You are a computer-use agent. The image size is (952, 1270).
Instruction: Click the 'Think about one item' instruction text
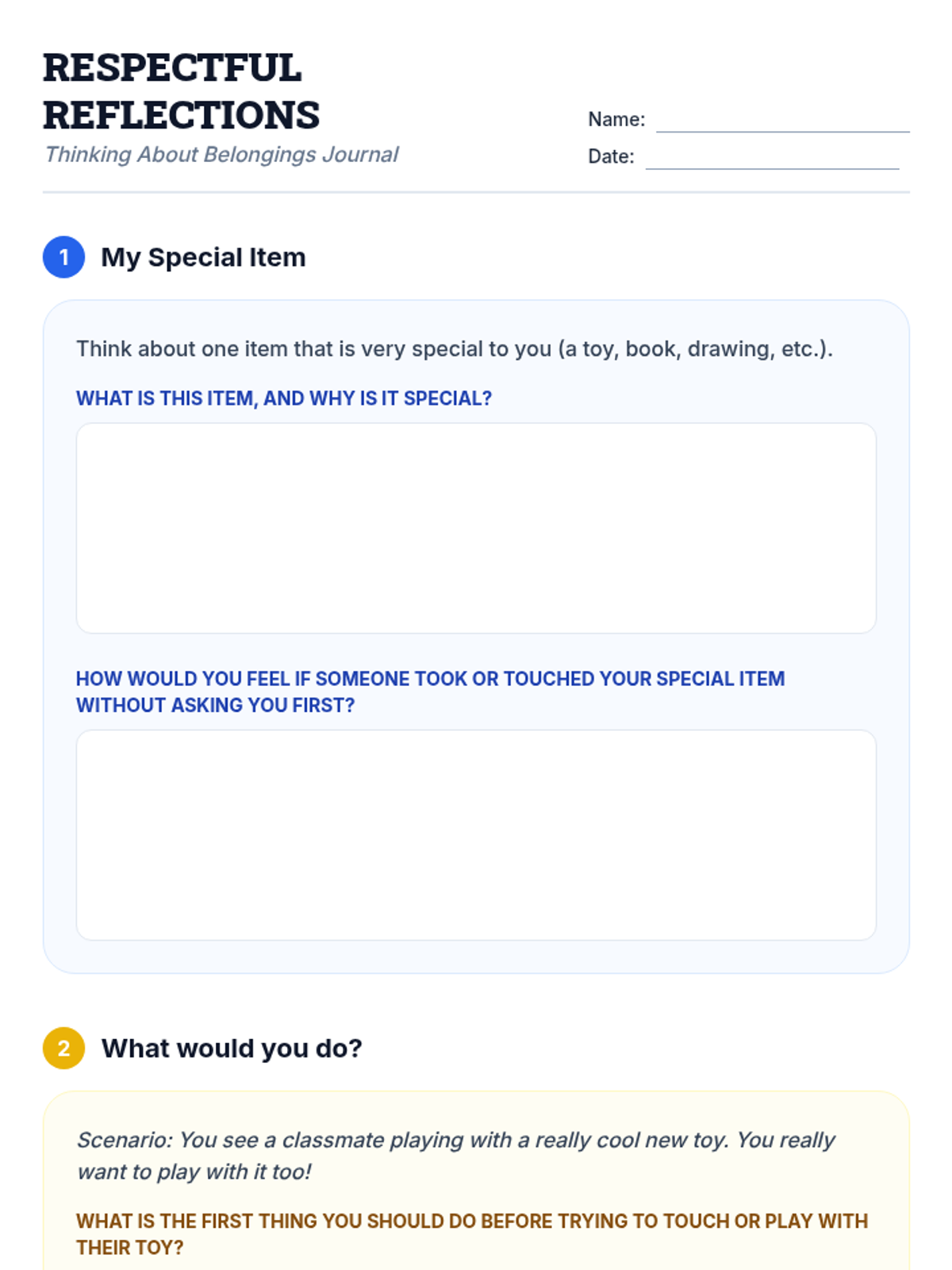click(455, 349)
